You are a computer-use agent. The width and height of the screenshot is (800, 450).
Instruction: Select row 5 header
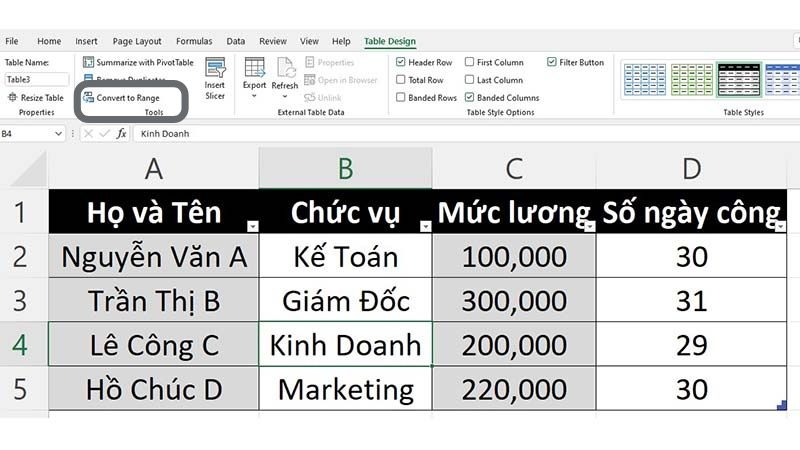click(20, 389)
